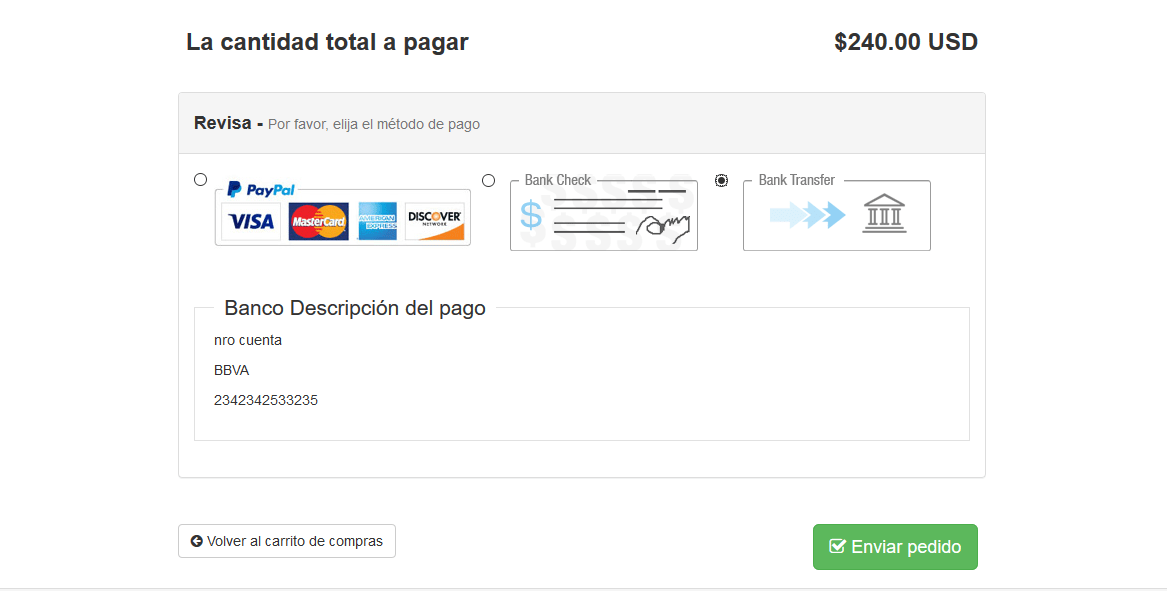1167x591 pixels.
Task: Select the Bank Transfer radio button
Action: pos(721,180)
